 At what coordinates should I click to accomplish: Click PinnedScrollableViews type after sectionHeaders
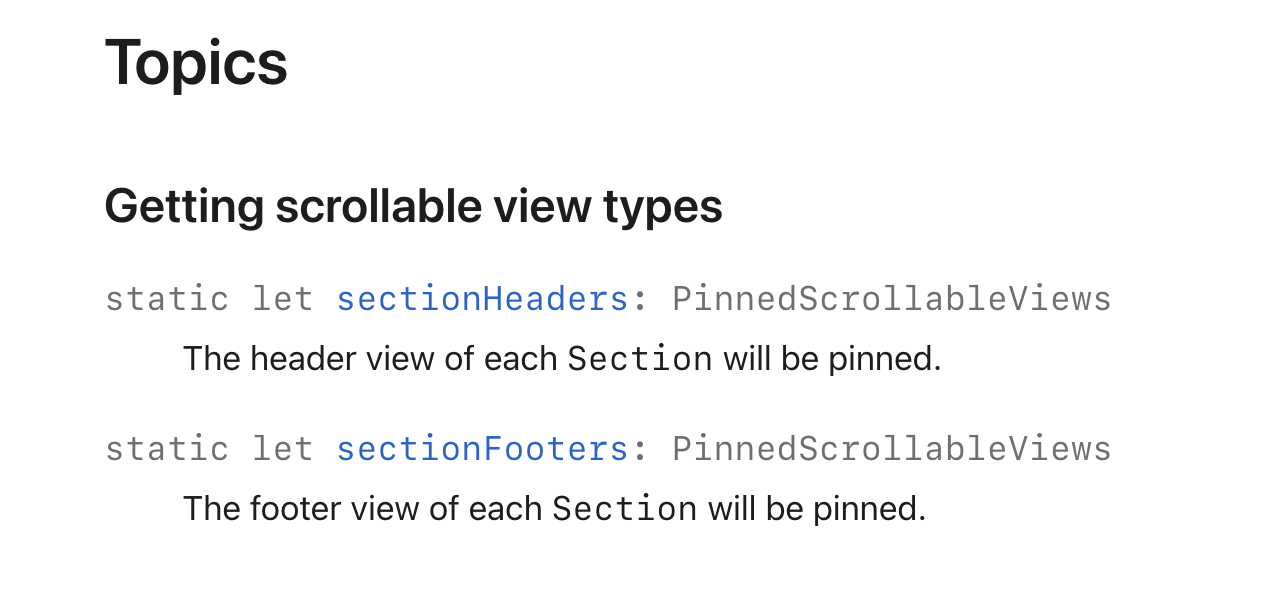(891, 299)
